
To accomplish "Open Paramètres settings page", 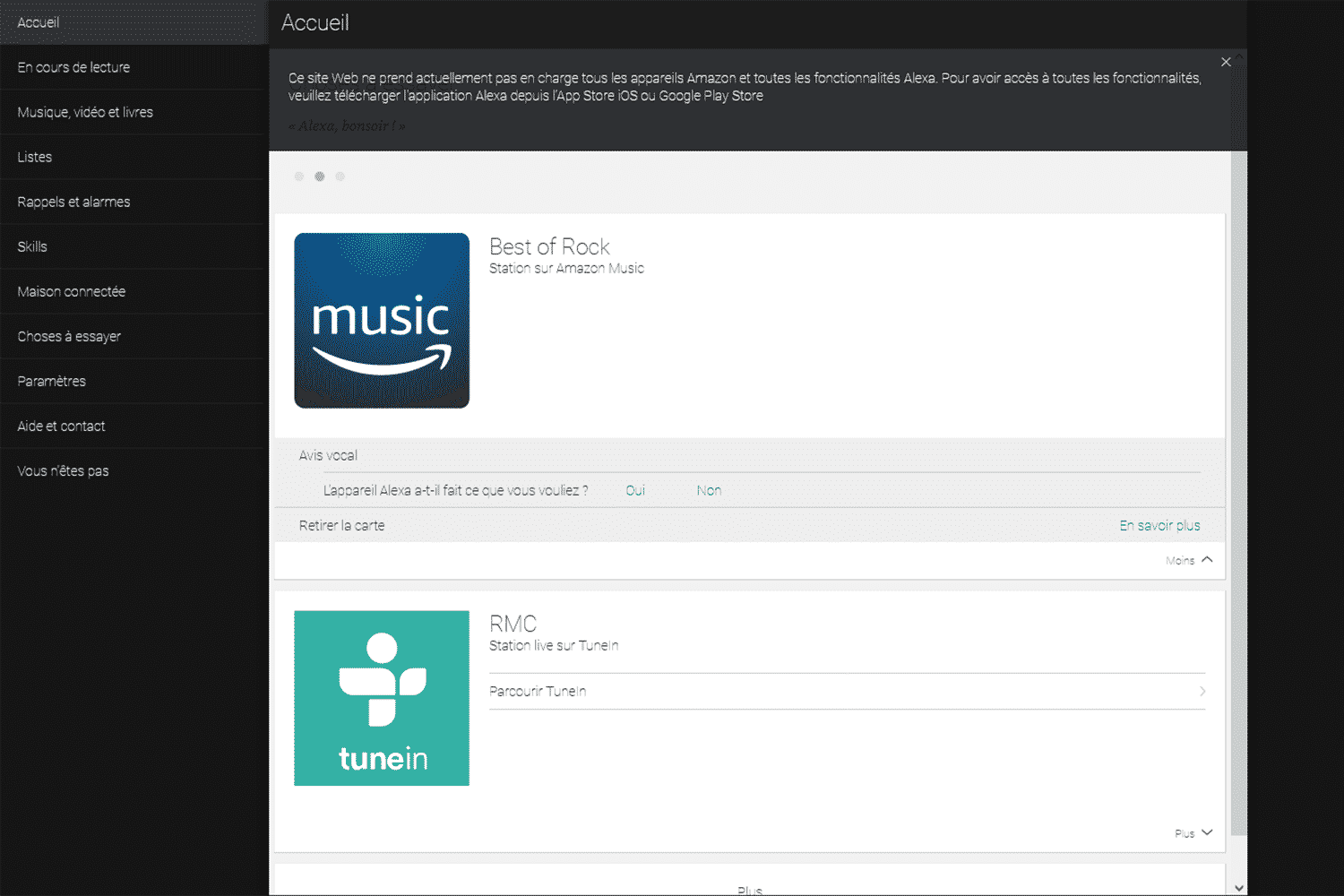I will pyautogui.click(x=134, y=381).
